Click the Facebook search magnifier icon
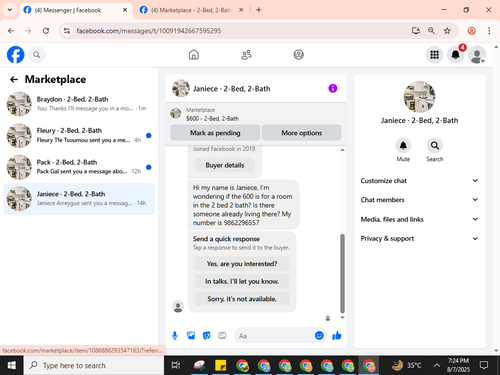The width and height of the screenshot is (500, 375). point(37,55)
